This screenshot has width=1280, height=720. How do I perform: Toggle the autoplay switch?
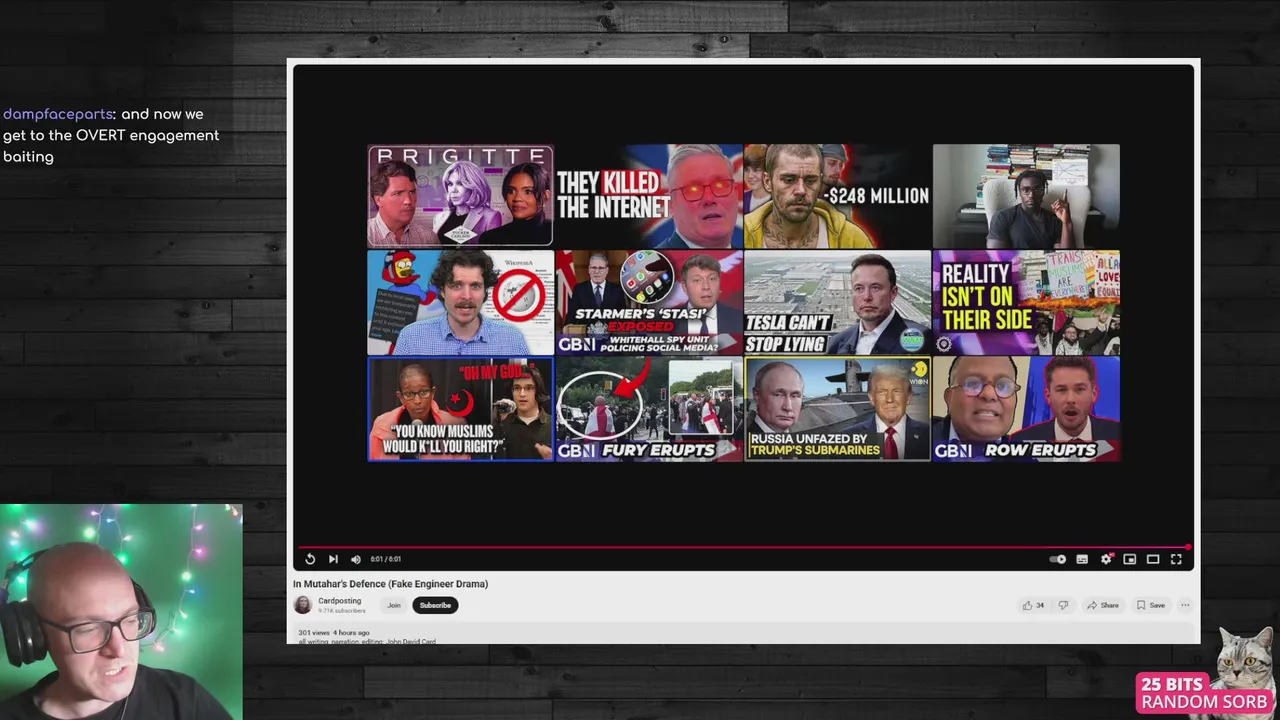click(1057, 559)
